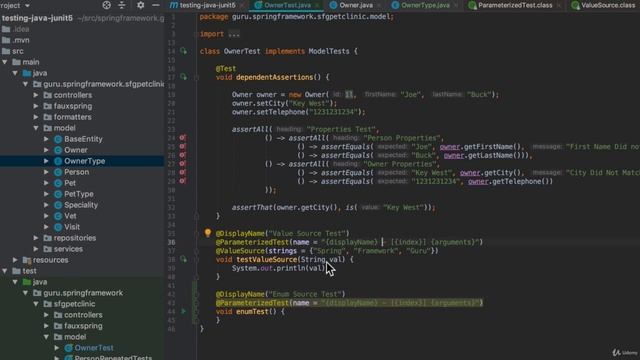Select the .mvn folder

[20, 40]
